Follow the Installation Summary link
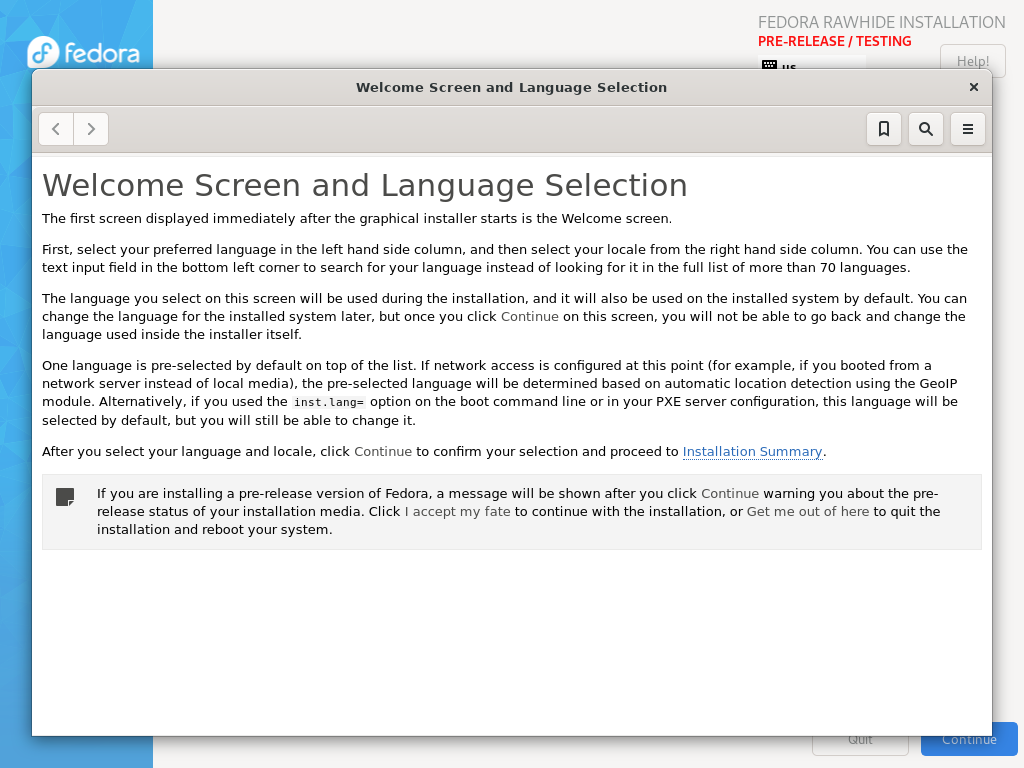 click(752, 452)
